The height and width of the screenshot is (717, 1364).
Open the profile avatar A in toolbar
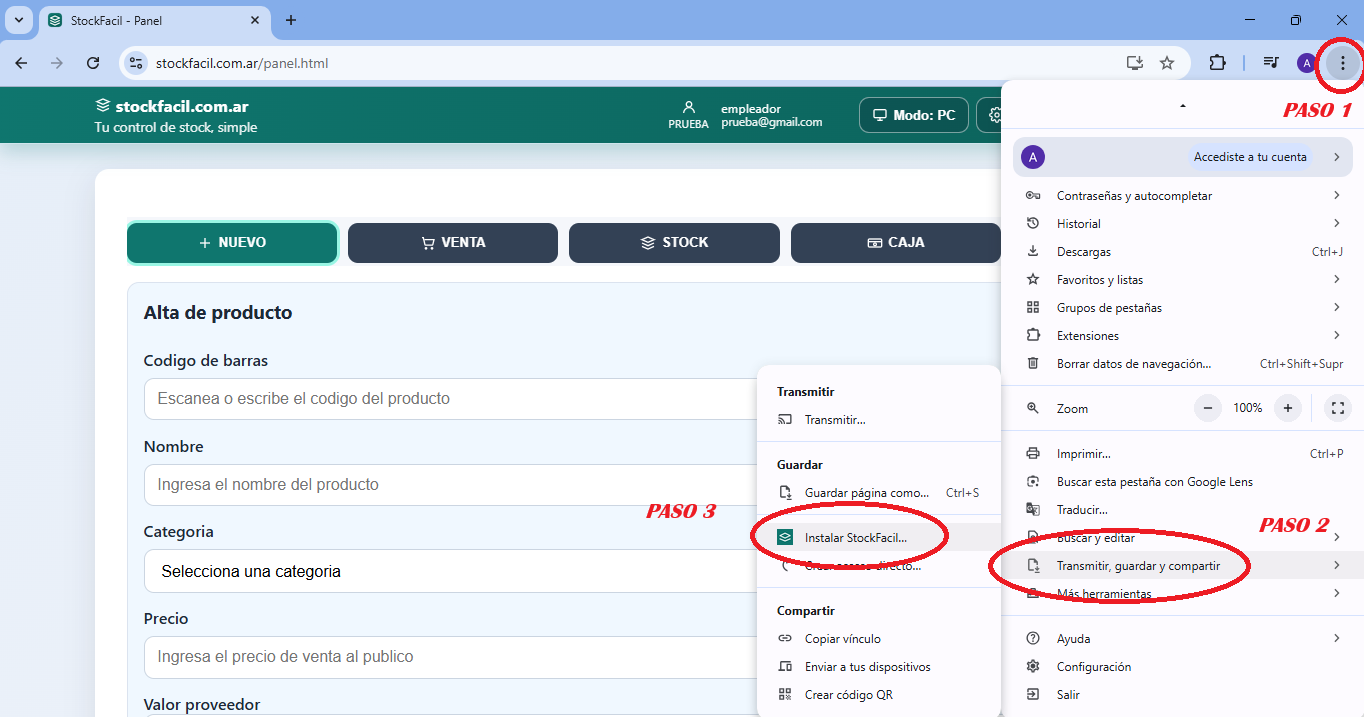point(1306,63)
